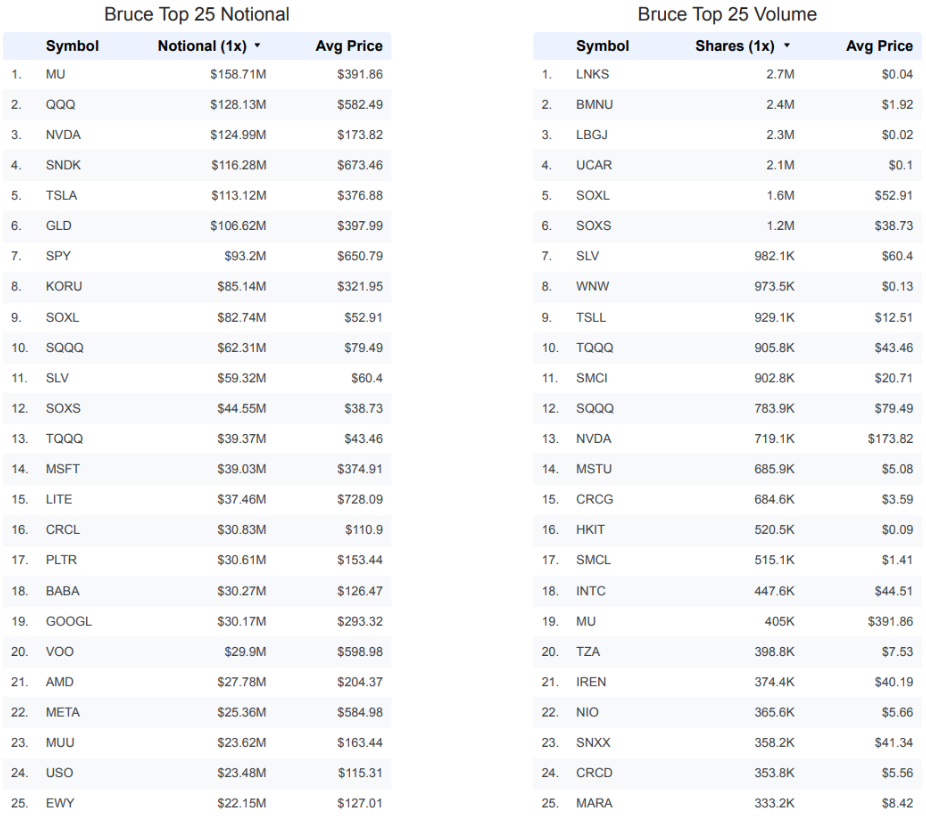926x821 pixels.
Task: Select the SNDK row
Action: [197, 165]
